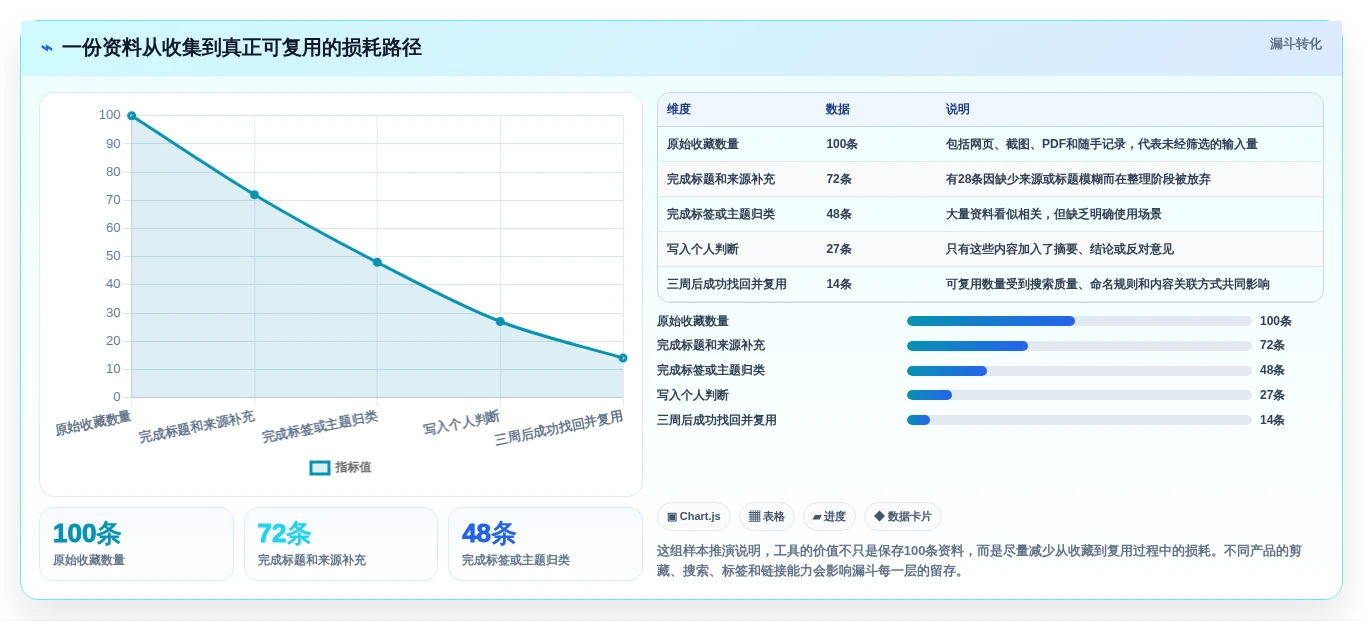The height and width of the screenshot is (621, 1363).
Task: Click the 72条 value in the table
Action: [839, 179]
